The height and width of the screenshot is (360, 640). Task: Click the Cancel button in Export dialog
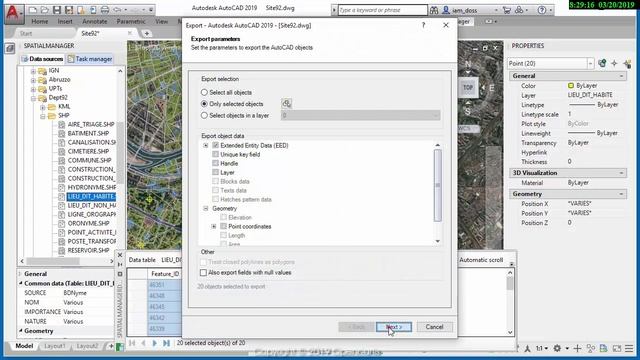tap(434, 327)
